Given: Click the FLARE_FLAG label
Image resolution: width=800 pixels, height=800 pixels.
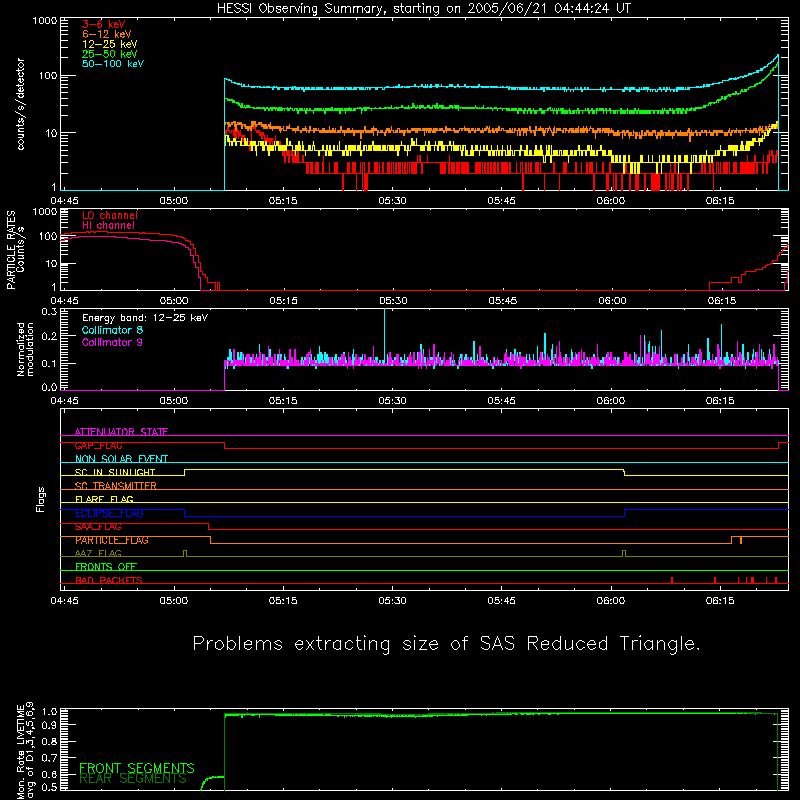Looking at the screenshot, I should tap(104, 499).
